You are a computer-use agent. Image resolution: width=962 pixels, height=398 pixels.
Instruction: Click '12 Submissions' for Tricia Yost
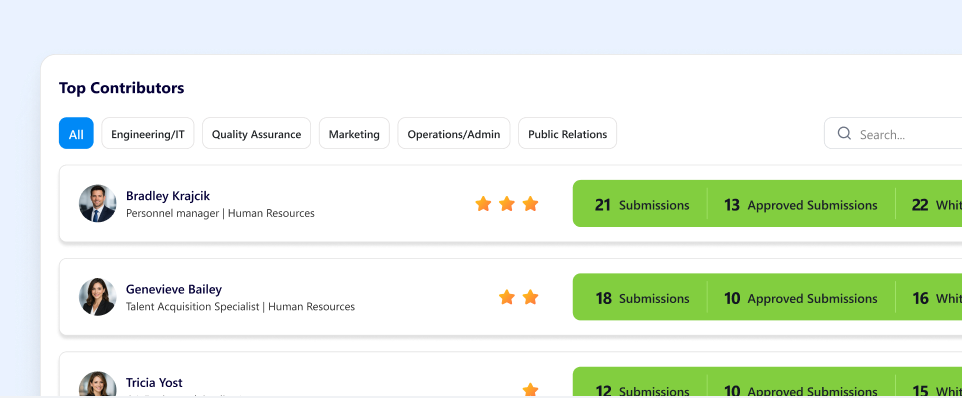642,391
